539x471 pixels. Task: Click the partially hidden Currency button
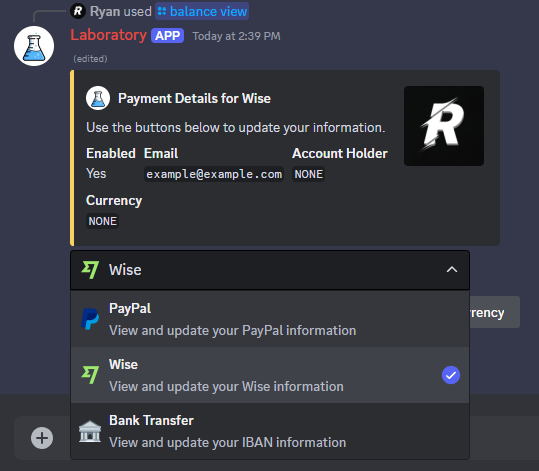tap(495, 312)
